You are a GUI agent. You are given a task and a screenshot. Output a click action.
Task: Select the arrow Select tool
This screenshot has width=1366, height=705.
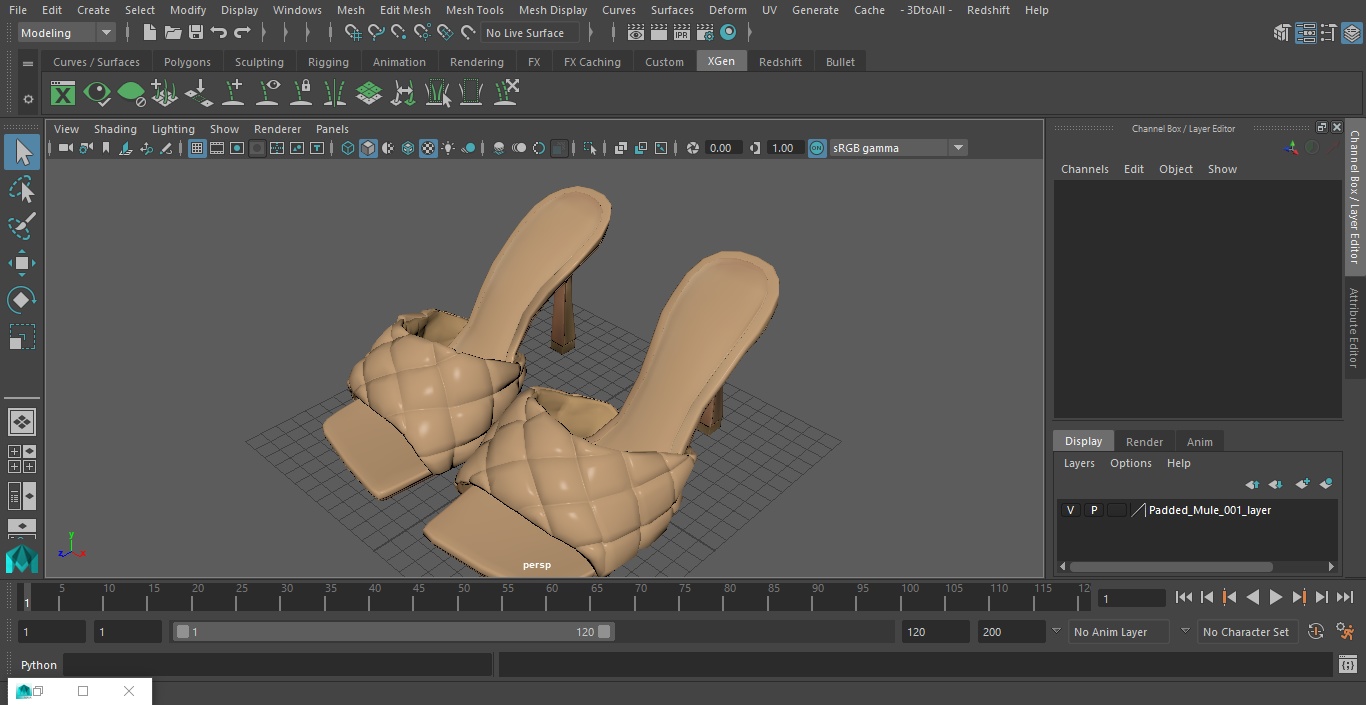tap(22, 152)
